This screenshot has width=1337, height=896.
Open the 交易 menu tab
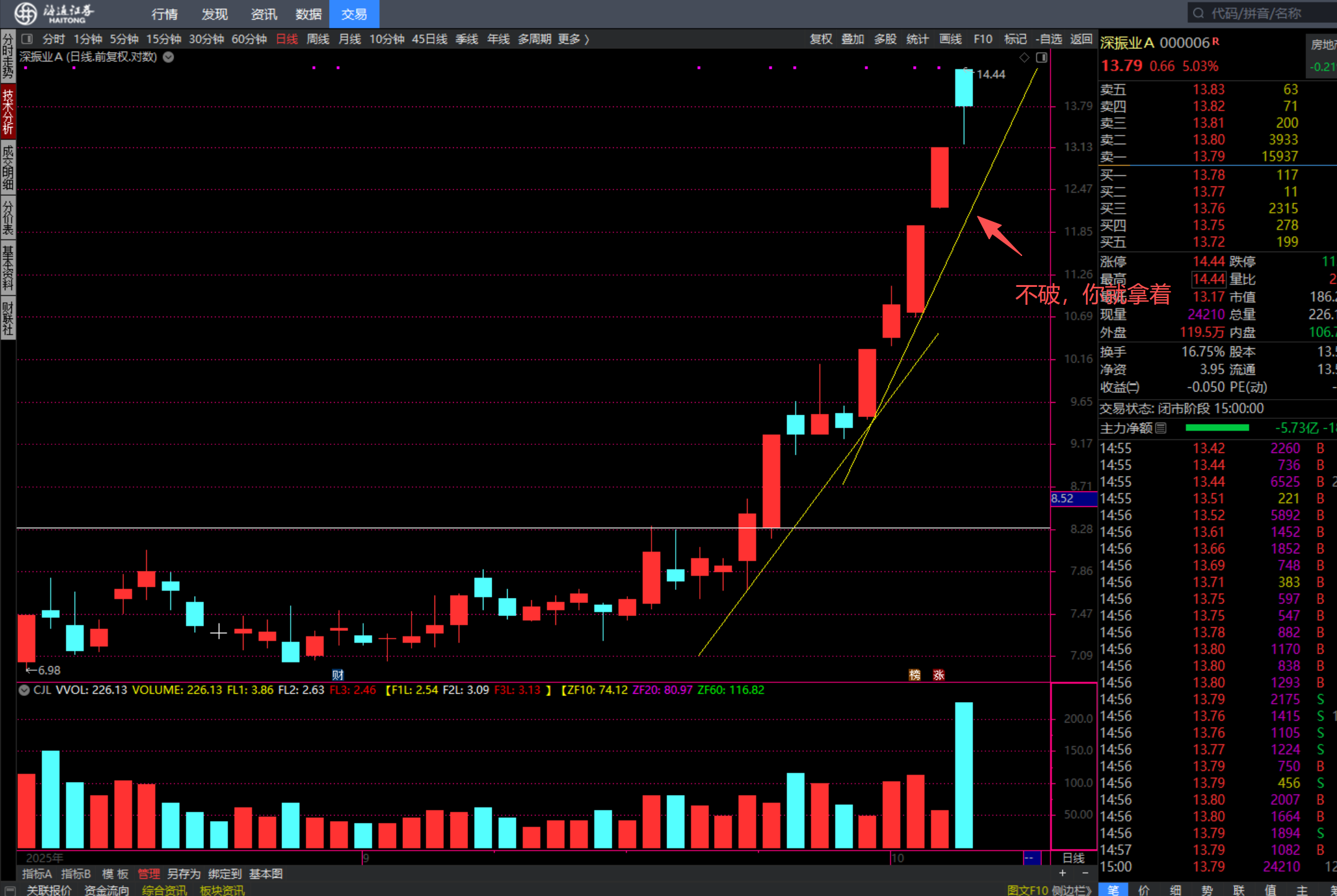pyautogui.click(x=354, y=14)
